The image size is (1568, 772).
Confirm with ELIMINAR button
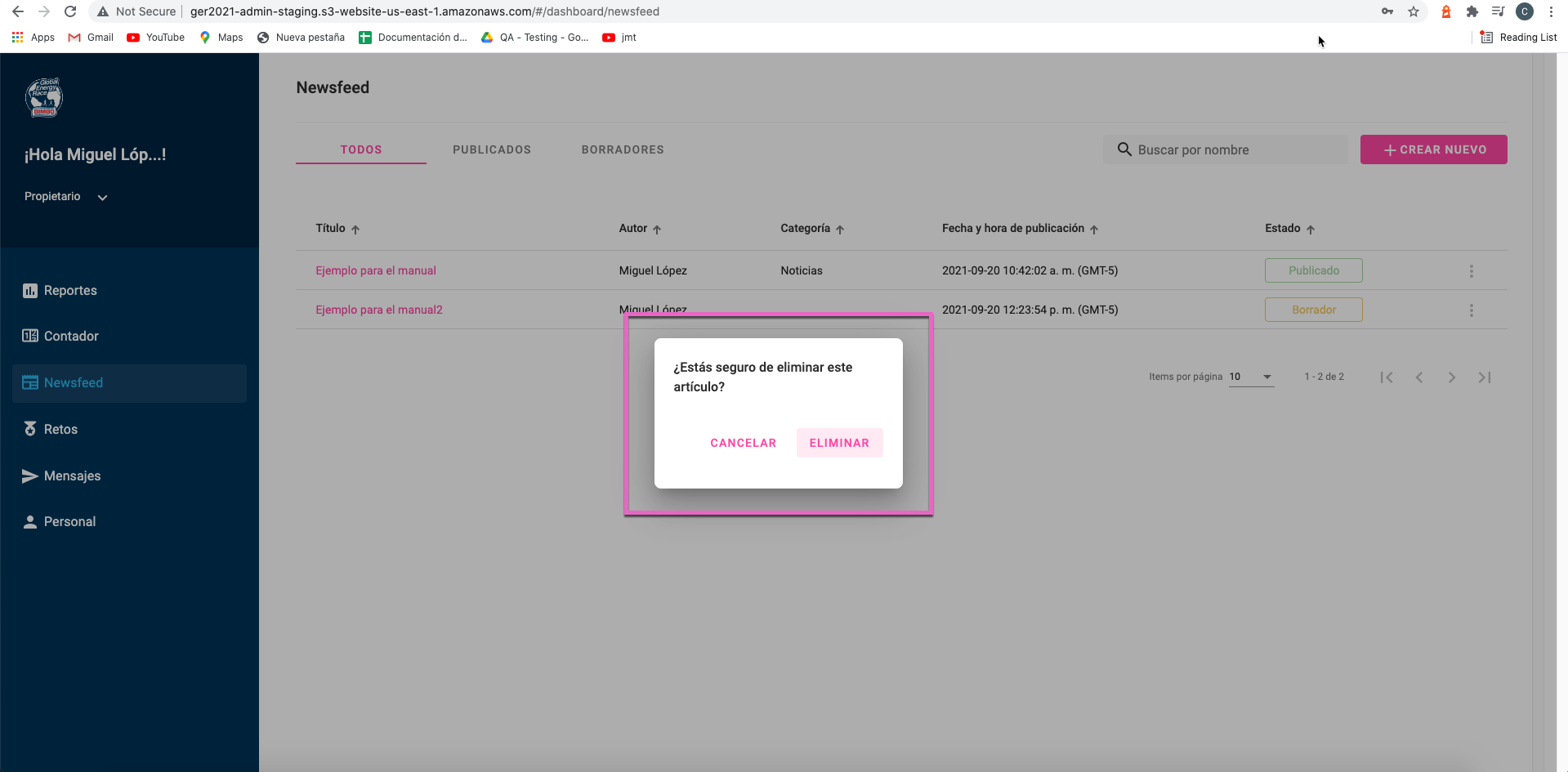839,443
